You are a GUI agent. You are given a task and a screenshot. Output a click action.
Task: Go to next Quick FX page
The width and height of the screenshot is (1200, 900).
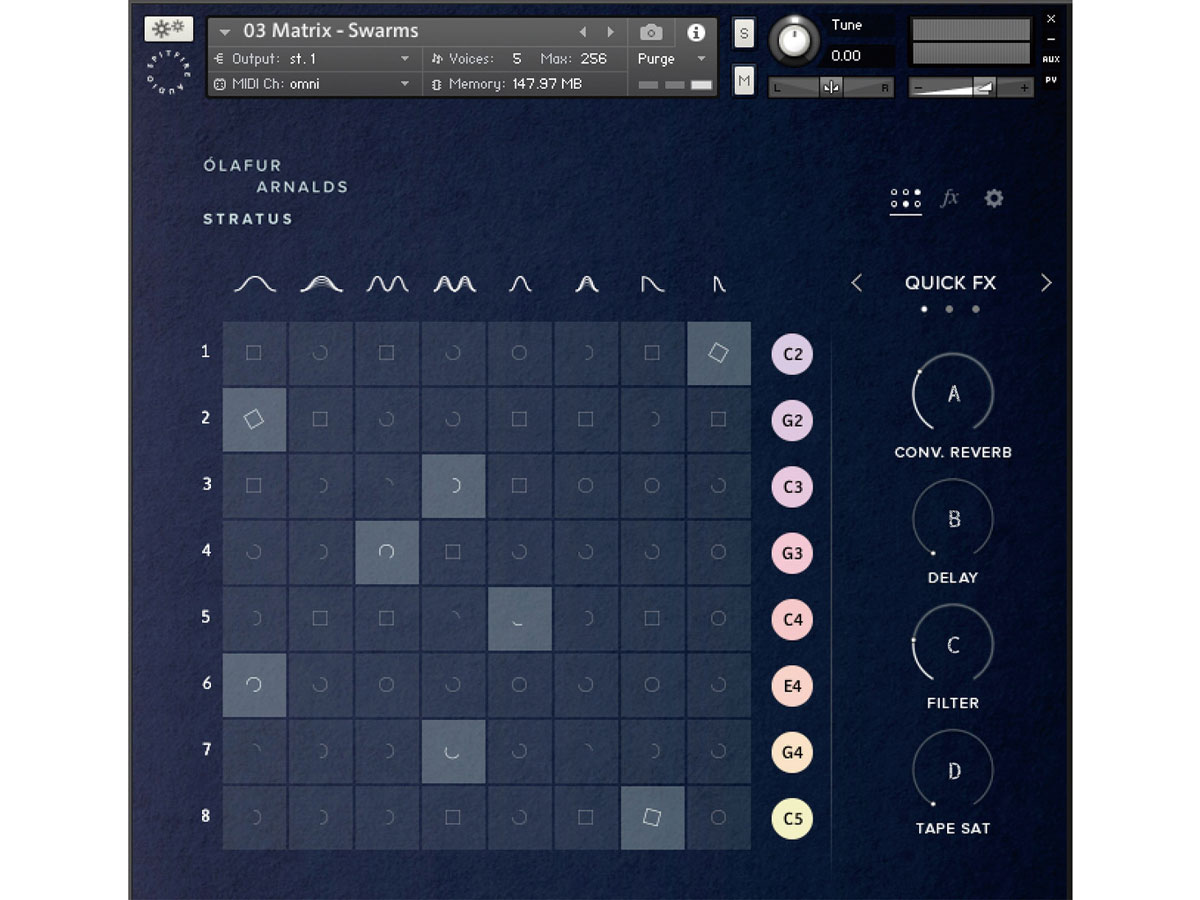point(1046,283)
